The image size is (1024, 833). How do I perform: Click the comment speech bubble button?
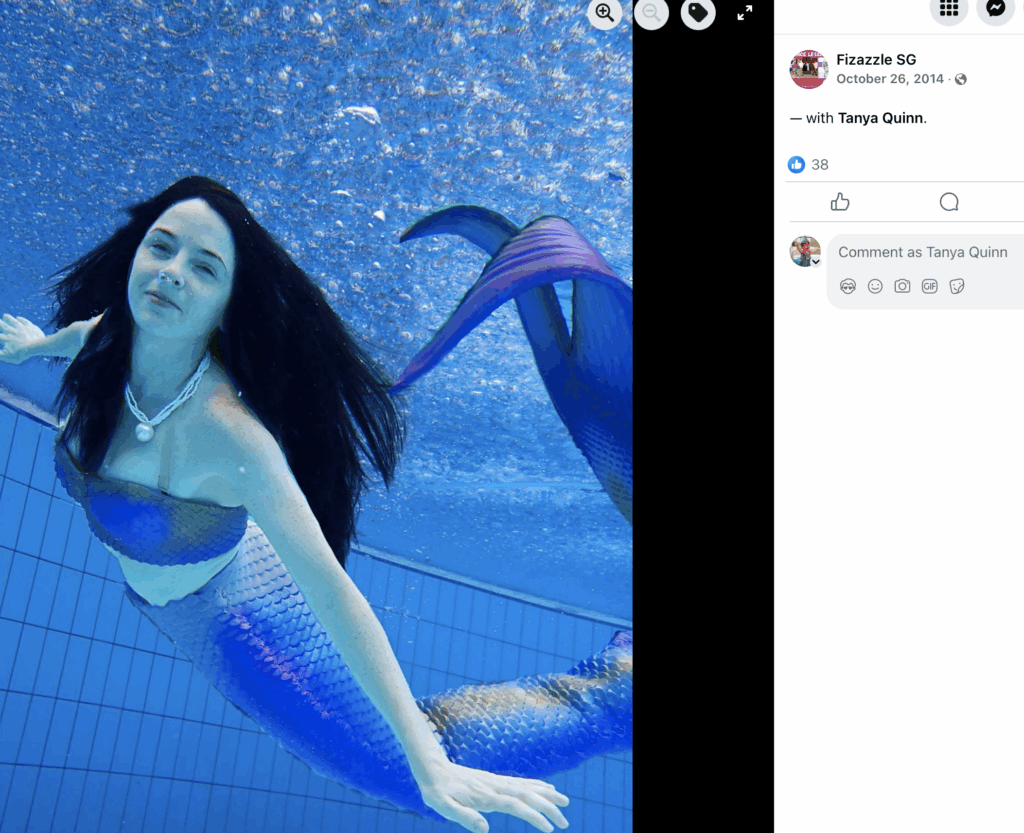click(x=949, y=202)
